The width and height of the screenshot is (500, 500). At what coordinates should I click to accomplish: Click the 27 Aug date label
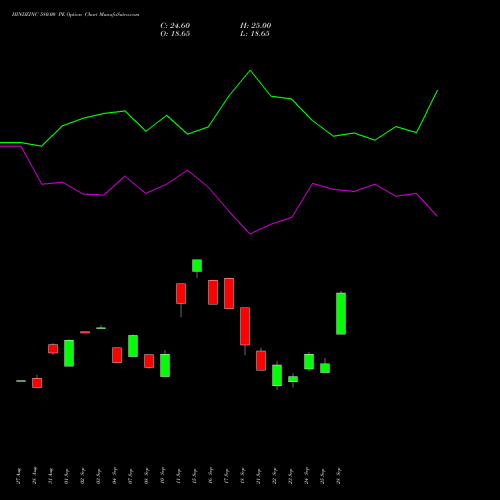[19, 476]
